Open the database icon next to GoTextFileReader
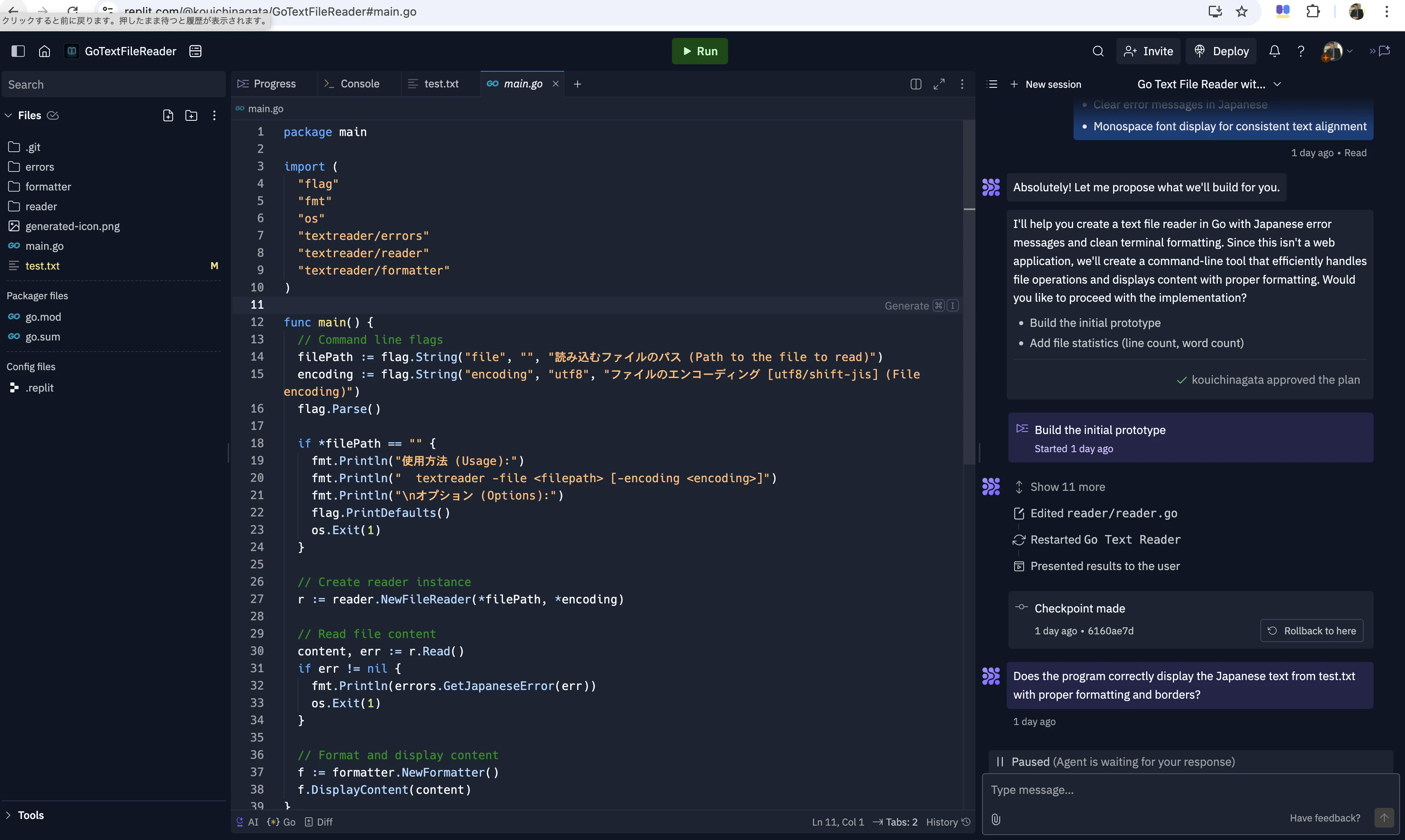This screenshot has height=840, width=1405. click(195, 51)
